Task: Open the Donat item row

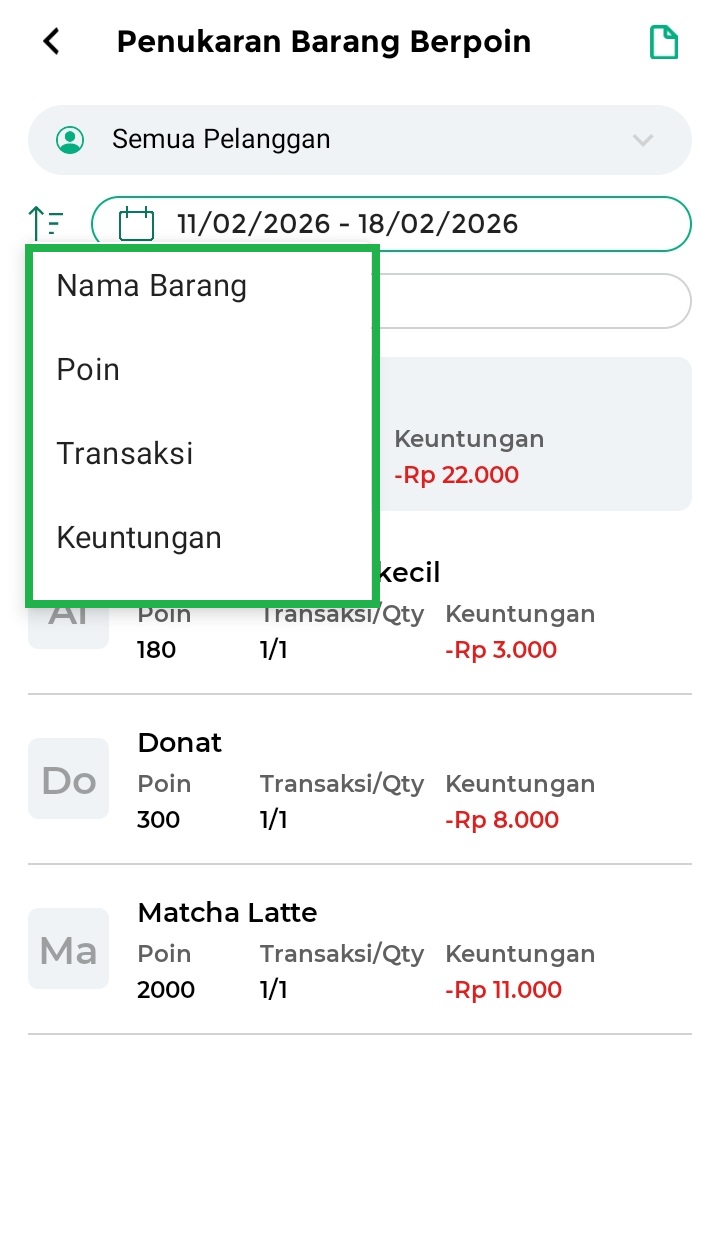Action: pyautogui.click(x=400, y=780)
